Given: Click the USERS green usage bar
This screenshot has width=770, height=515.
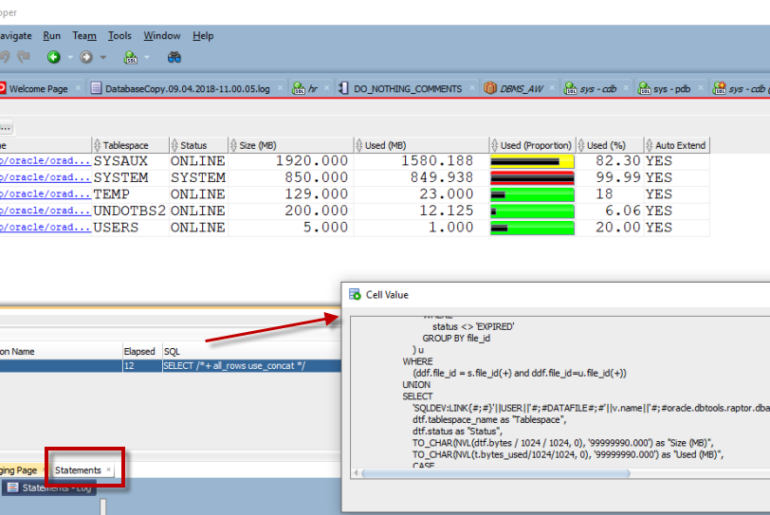Looking at the screenshot, I should pos(532,228).
